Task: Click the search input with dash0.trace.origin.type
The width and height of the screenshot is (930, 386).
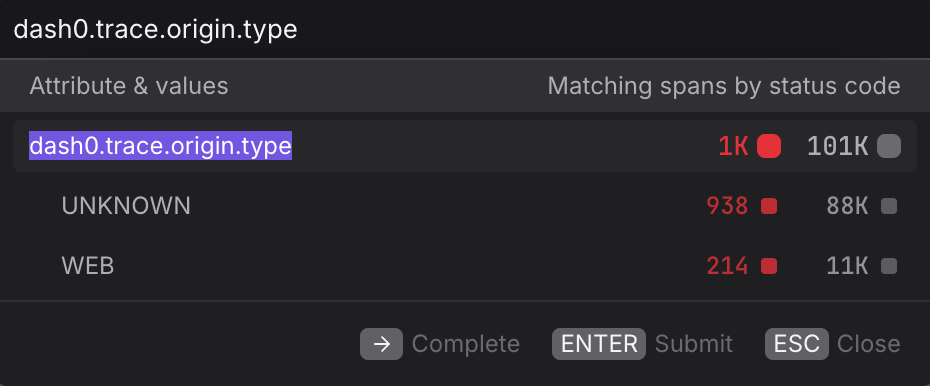Action: (465, 29)
